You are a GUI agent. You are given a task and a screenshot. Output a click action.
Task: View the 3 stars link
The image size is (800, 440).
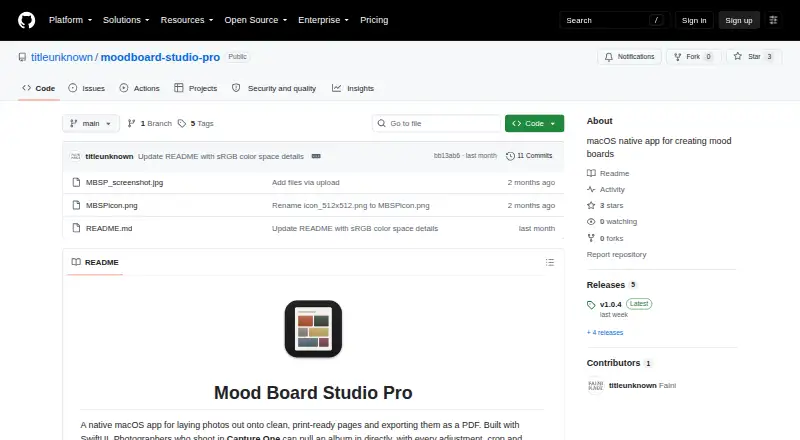(x=605, y=205)
